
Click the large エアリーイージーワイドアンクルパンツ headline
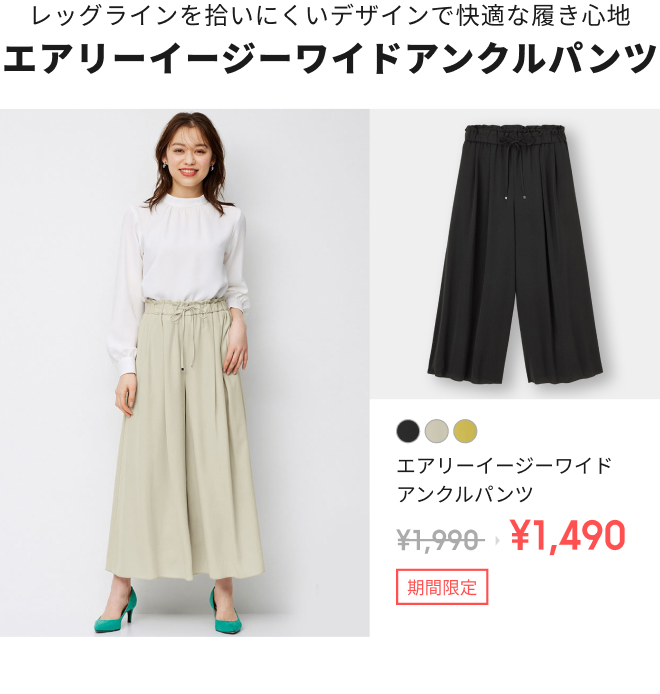(x=330, y=58)
